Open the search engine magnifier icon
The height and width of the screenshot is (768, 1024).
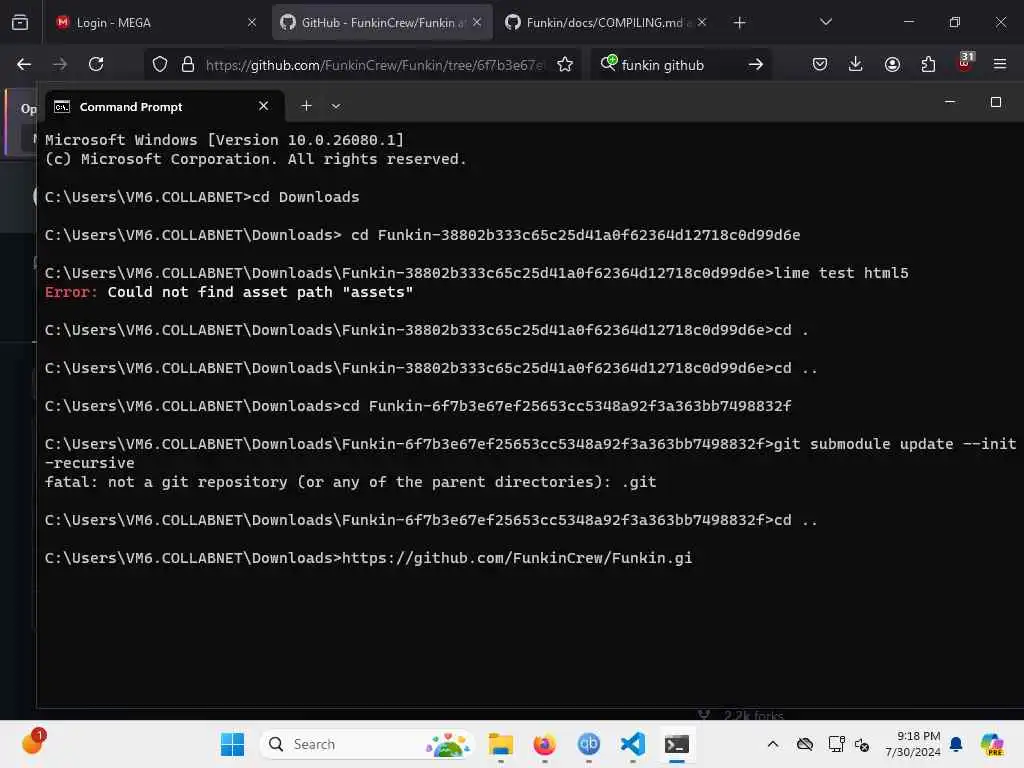(x=609, y=63)
